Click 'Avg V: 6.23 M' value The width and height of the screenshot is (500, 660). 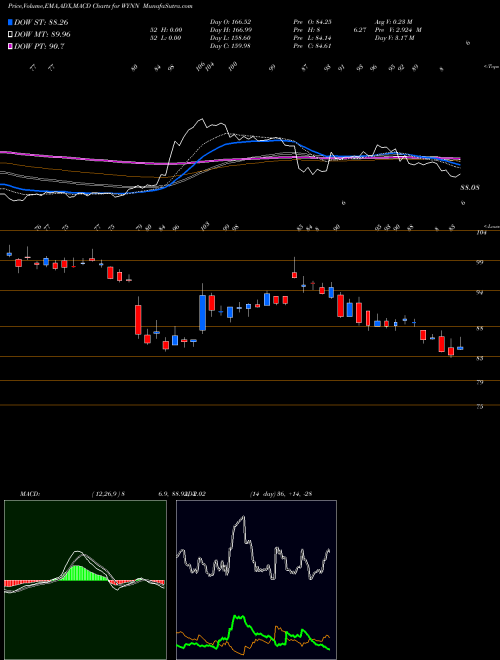[x=395, y=22]
